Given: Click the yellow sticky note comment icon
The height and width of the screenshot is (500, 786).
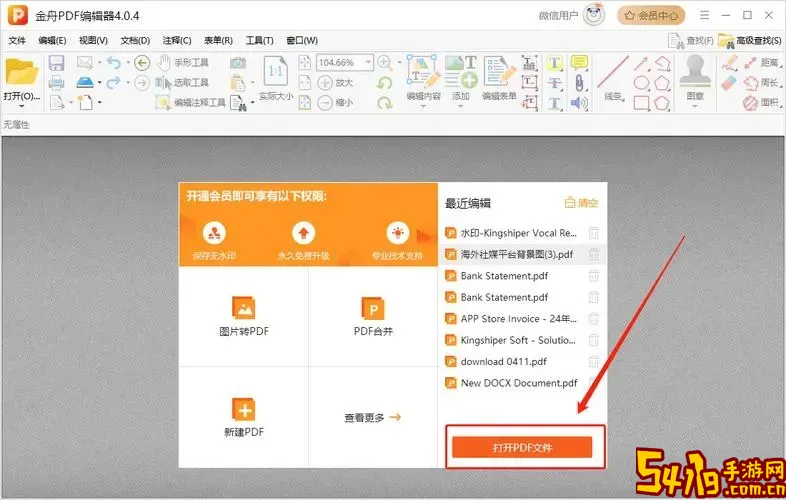Looking at the screenshot, I should (579, 63).
